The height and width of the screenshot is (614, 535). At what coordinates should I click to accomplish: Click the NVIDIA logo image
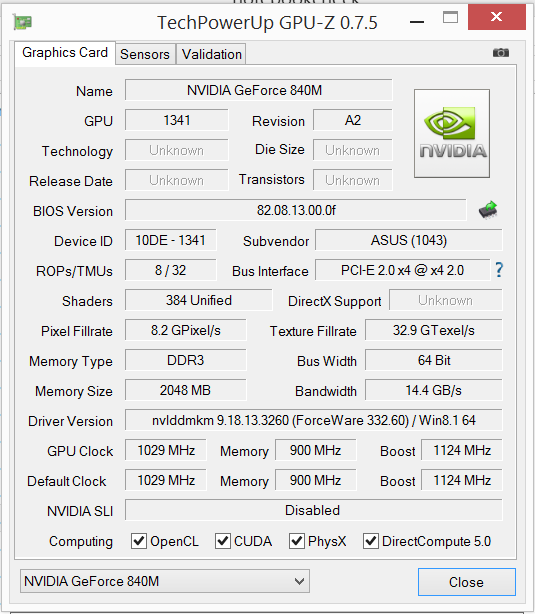452,134
